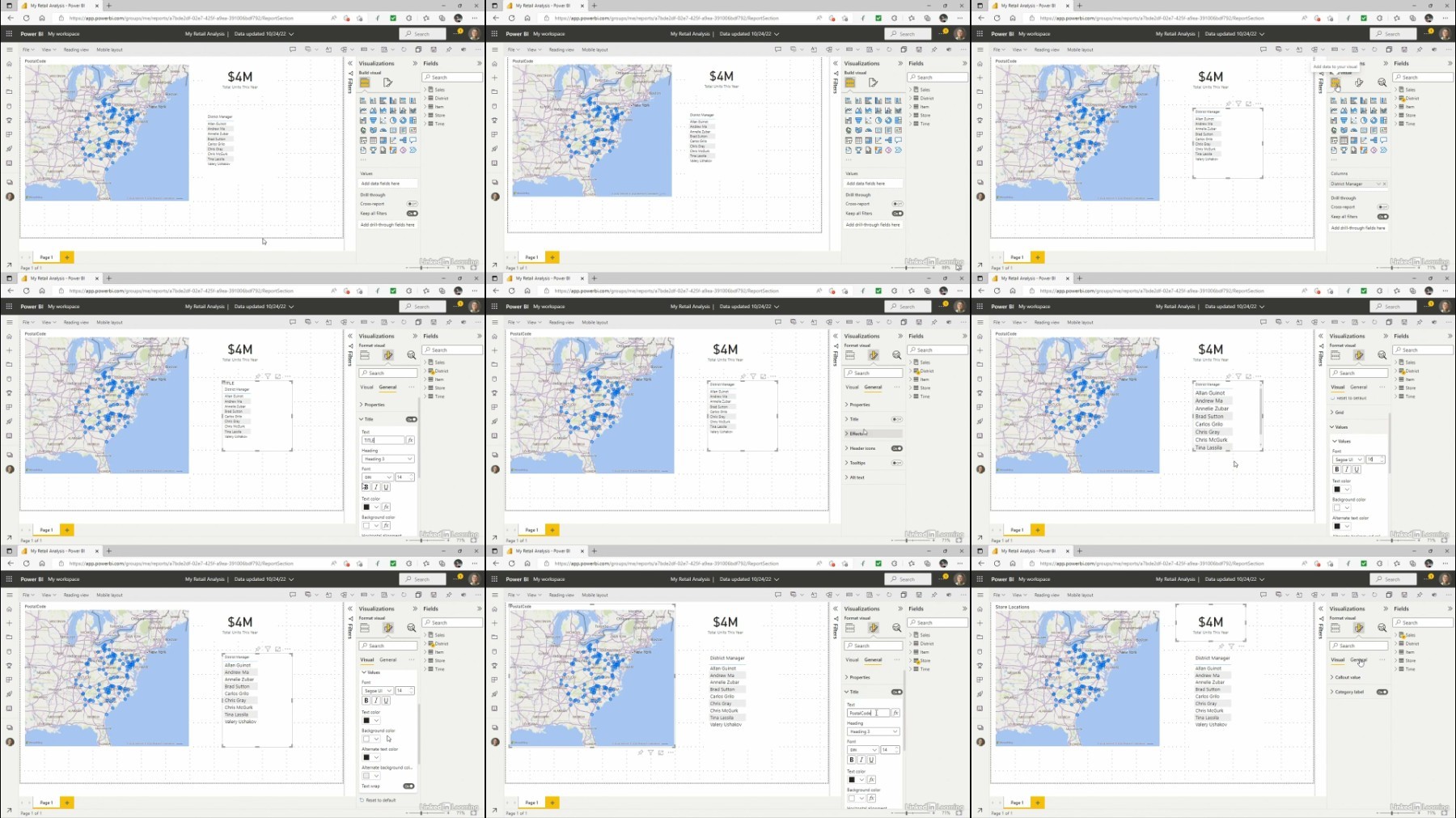The image size is (1456, 818).
Task: Open View menu in top-middle frame
Action: [533, 49]
